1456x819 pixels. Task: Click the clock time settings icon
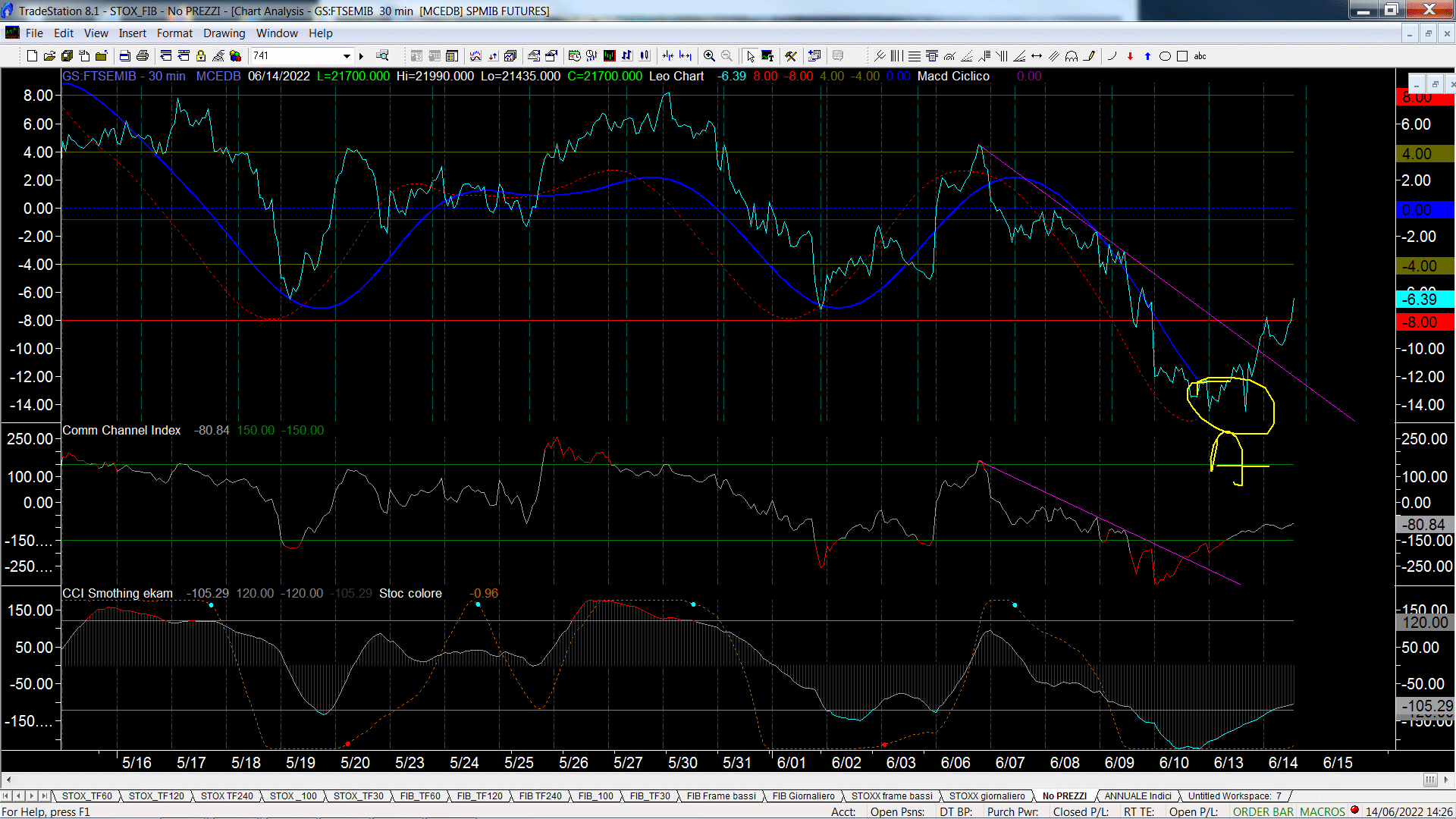point(574,56)
